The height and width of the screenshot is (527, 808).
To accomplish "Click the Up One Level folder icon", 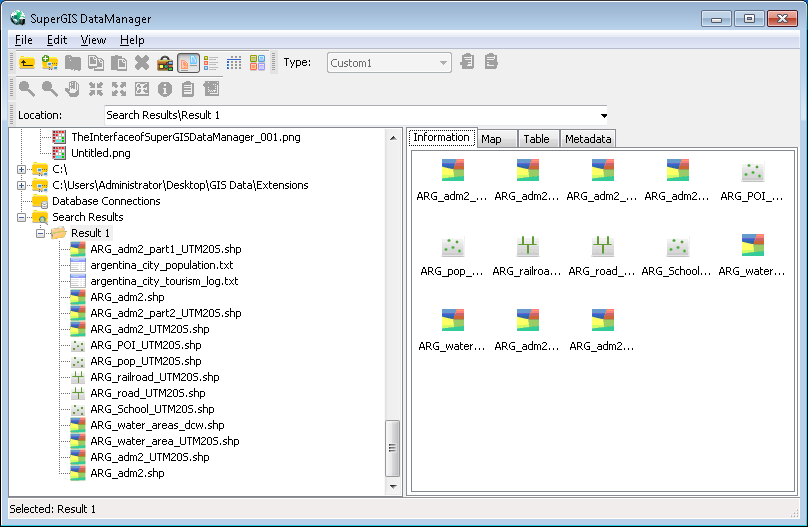I will [27, 63].
